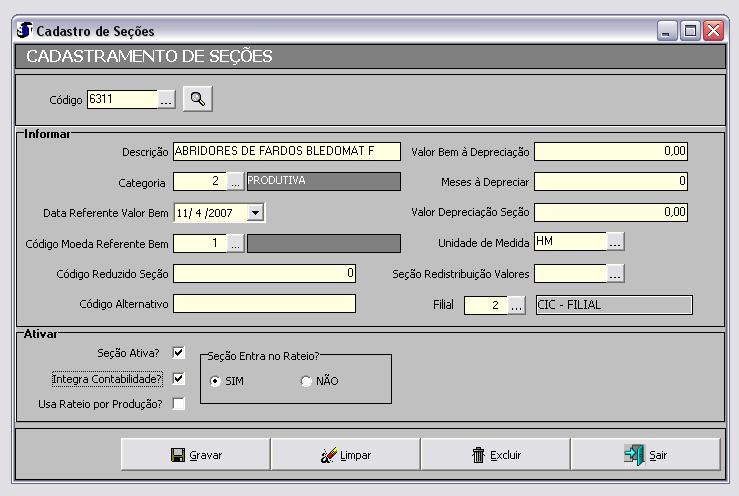The image size is (739, 496).
Task: Click the Meses à Depreciar field
Action: pos(610,182)
